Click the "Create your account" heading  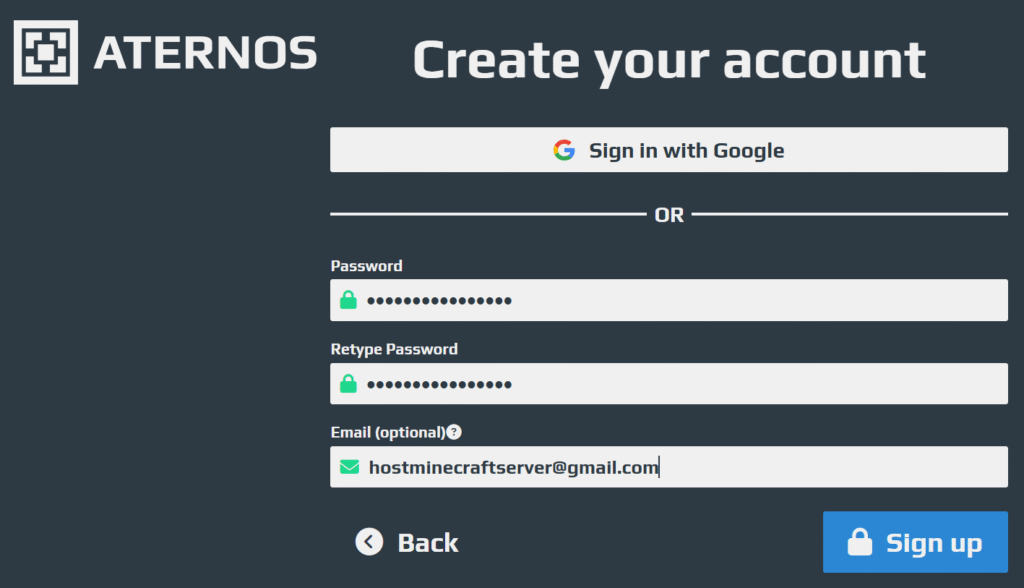click(x=669, y=60)
